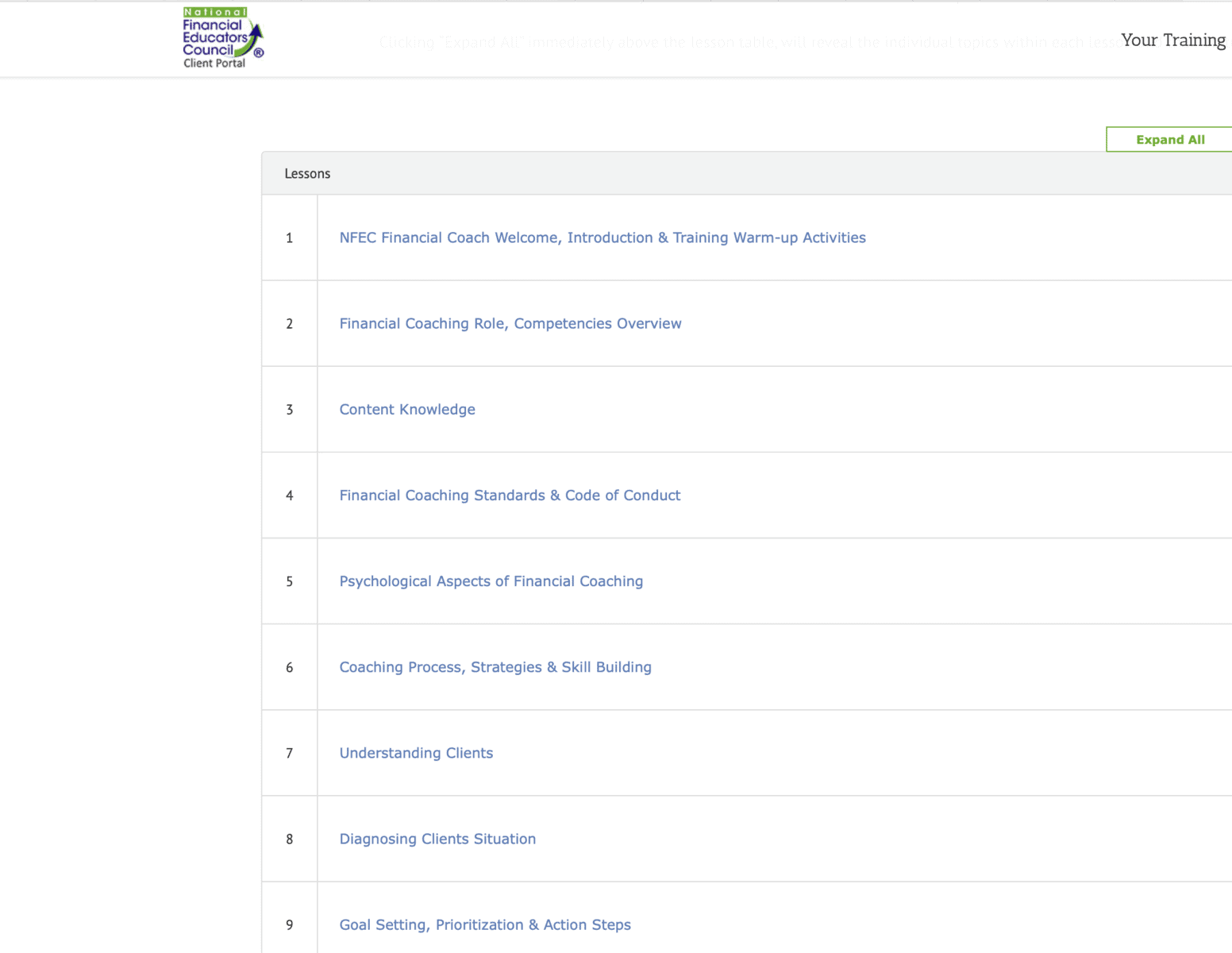This screenshot has width=1232, height=953.
Task: Open the Diagnosing Clients Situation lesson
Action: tap(437, 839)
